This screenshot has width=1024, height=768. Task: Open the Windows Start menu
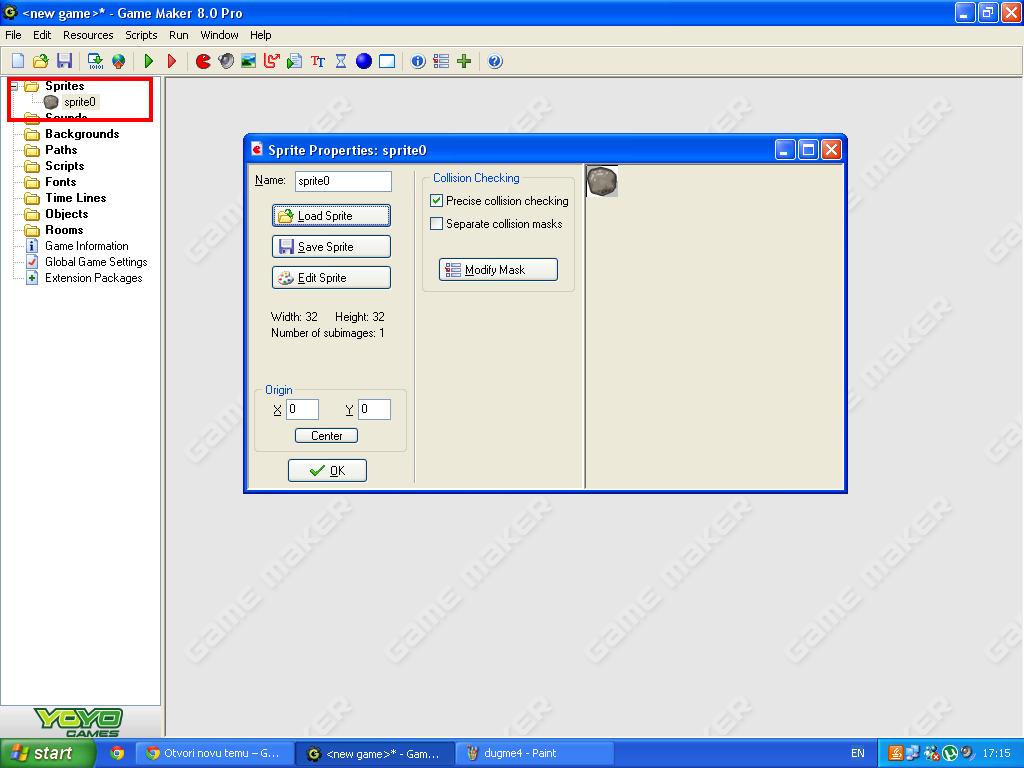click(48, 753)
